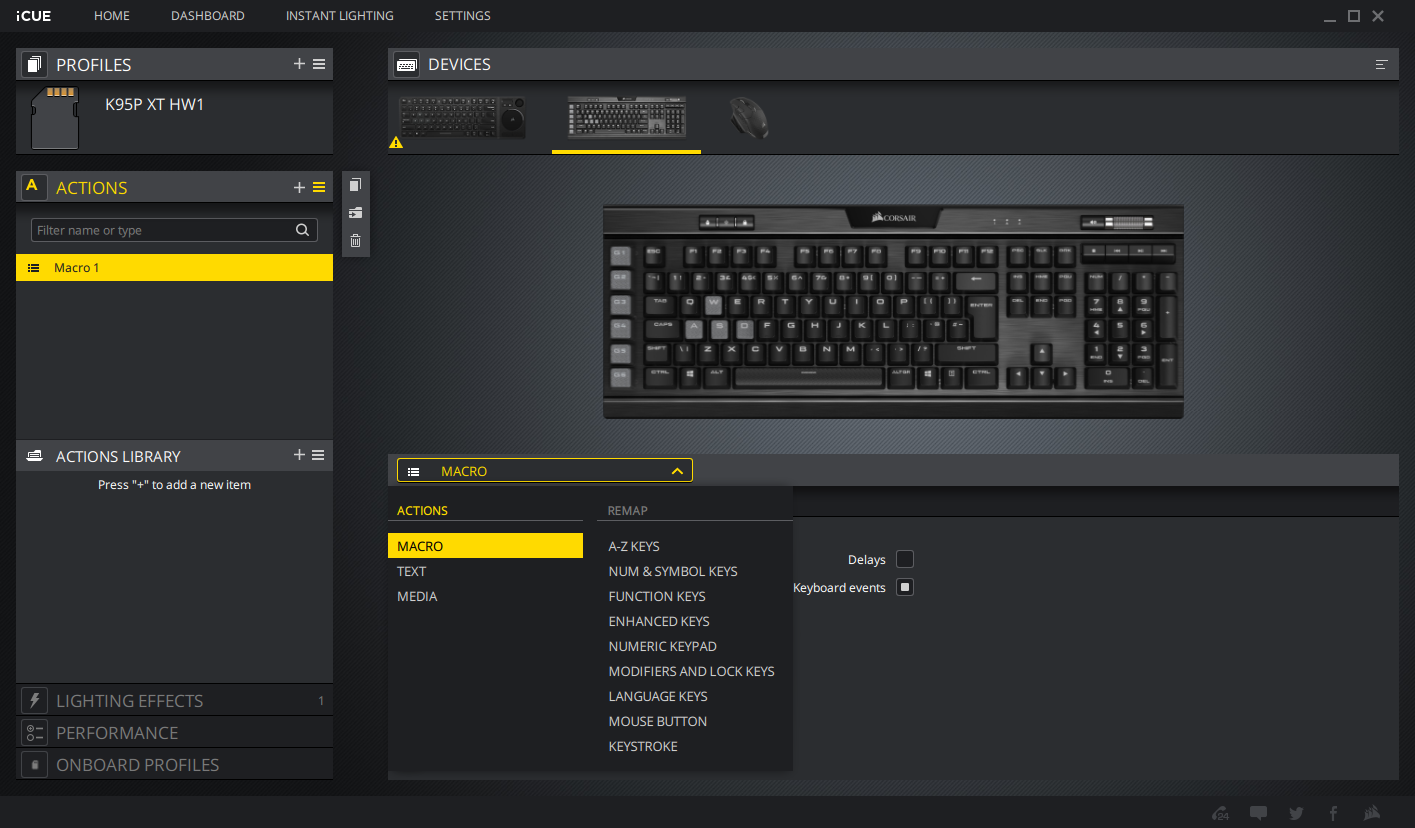This screenshot has width=1415, height=828.
Task: Open Instant Lighting tab
Action: point(340,16)
